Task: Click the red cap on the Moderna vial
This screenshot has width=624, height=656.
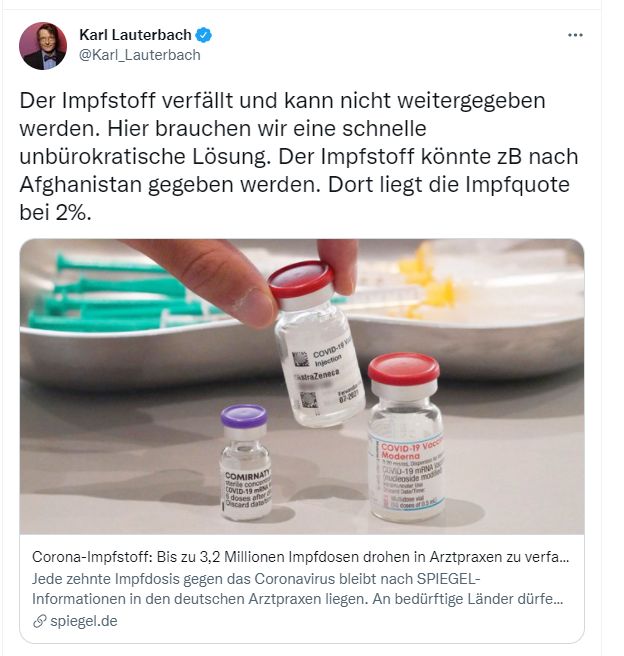Action: [404, 368]
